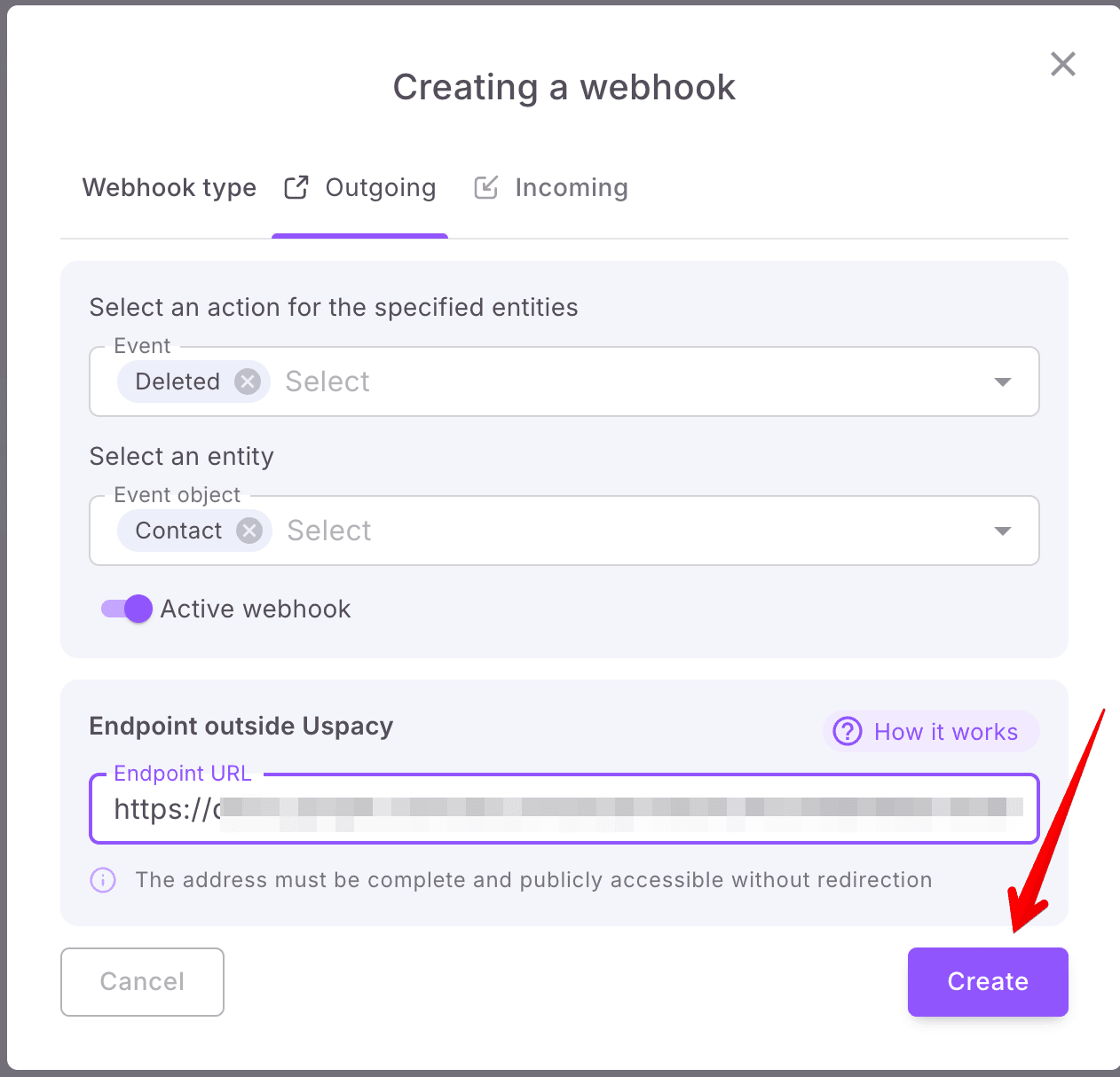This screenshot has height=1077, width=1120.
Task: Open the How it works link
Action: click(x=945, y=732)
